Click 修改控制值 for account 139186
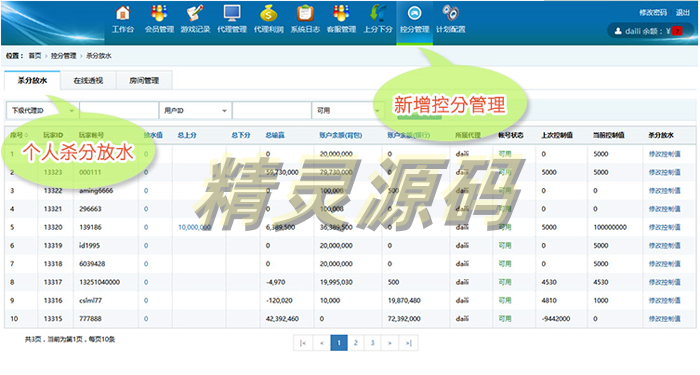This screenshot has height=375, width=700. [664, 227]
